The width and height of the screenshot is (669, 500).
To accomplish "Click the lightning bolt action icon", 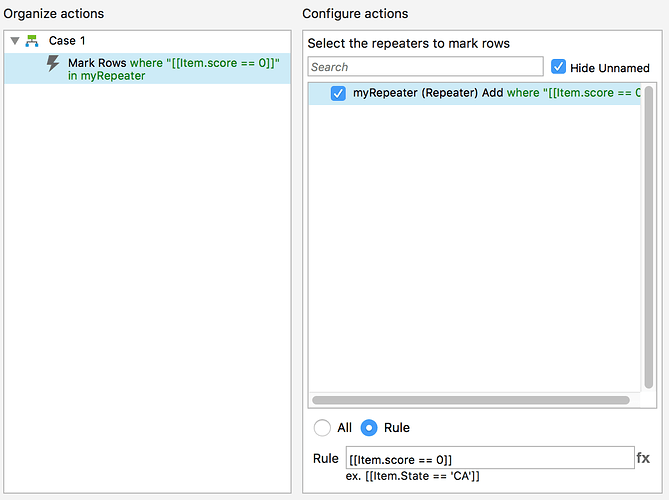I will tap(53, 63).
